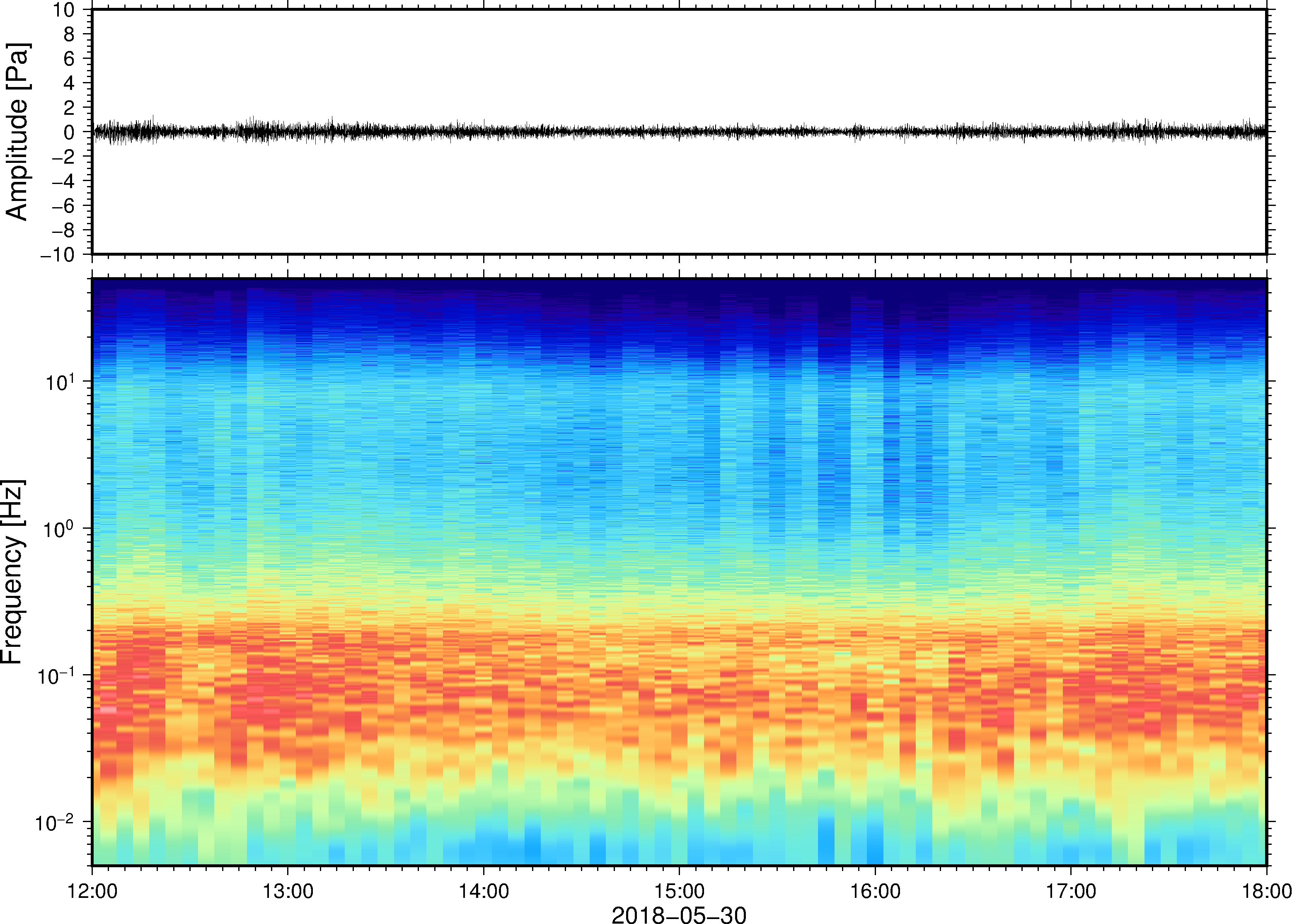
Task: Click the 10¹ frequency tick label
Action: point(60,381)
